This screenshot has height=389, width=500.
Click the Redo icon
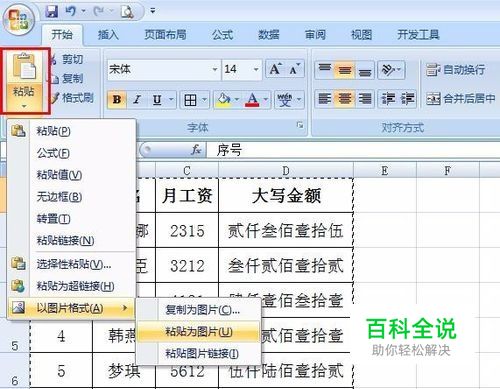(99, 11)
